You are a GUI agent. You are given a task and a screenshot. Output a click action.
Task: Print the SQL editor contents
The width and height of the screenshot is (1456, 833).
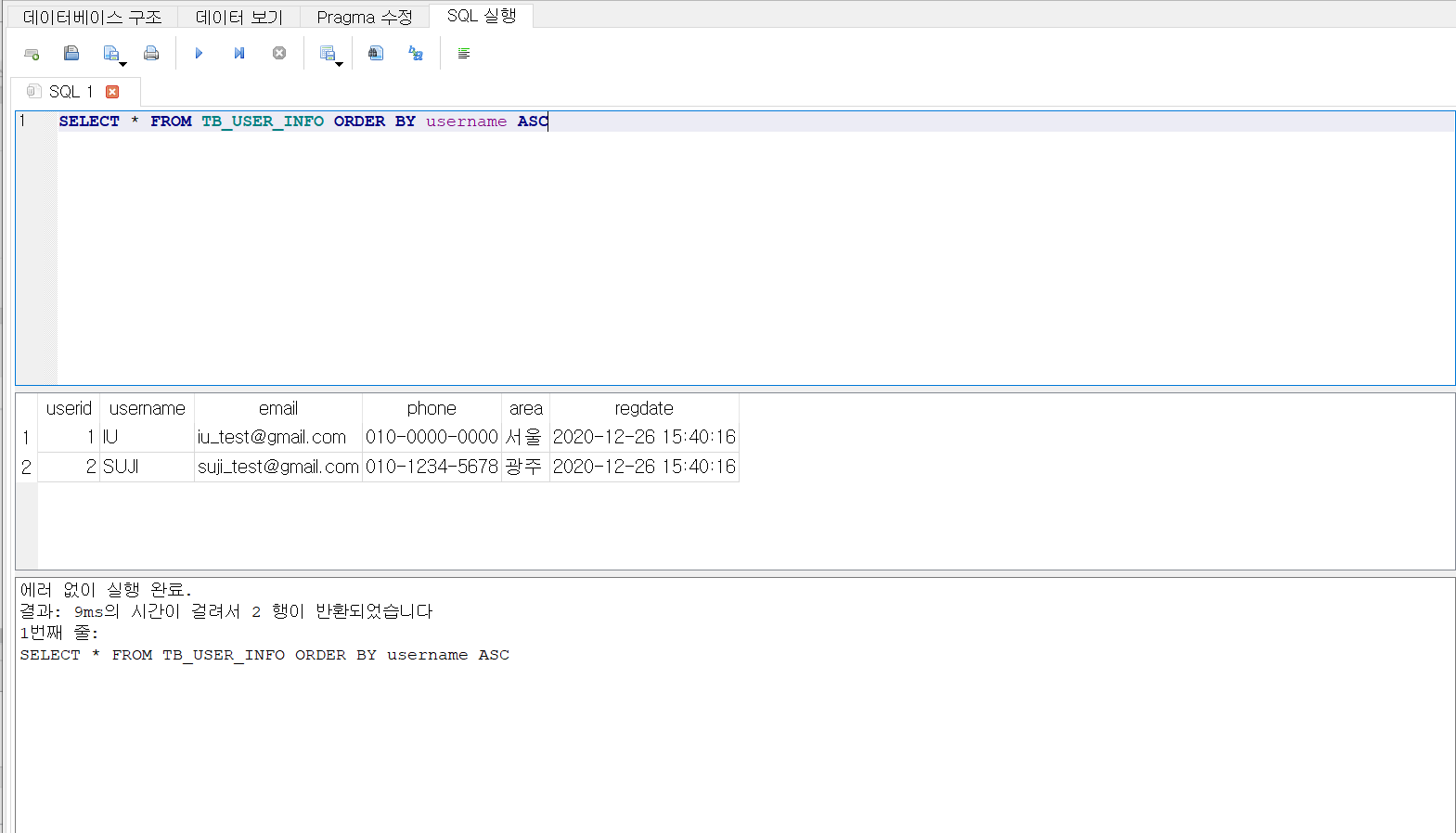[151, 54]
